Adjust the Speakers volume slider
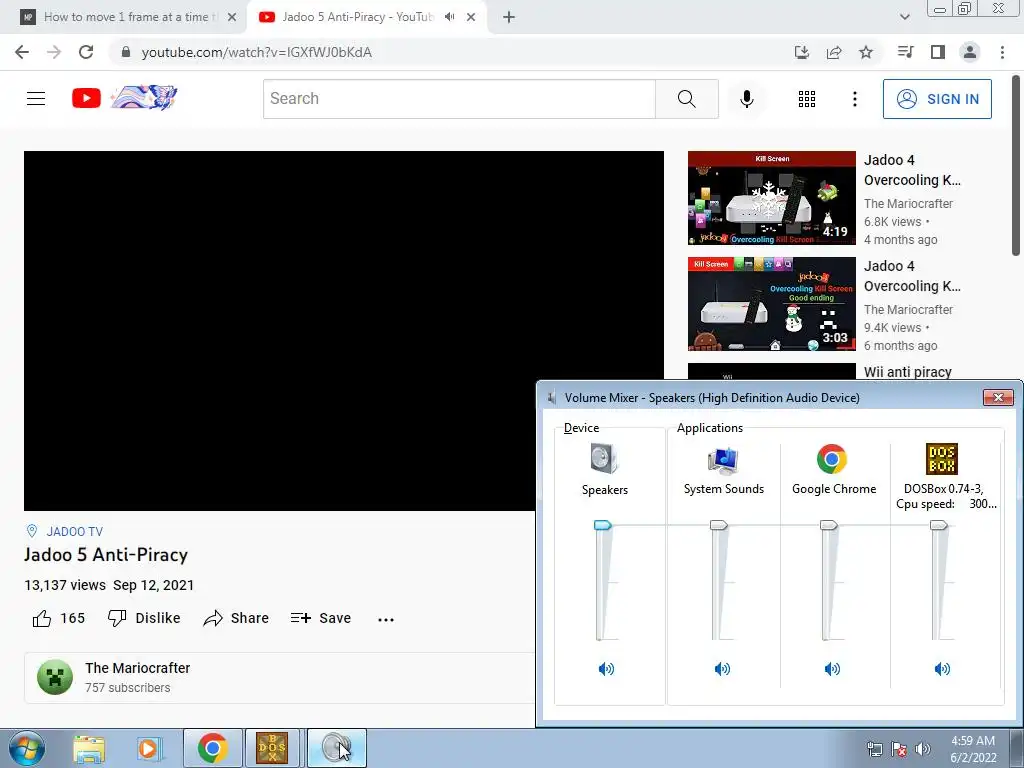The height and width of the screenshot is (768, 1024). pos(603,525)
